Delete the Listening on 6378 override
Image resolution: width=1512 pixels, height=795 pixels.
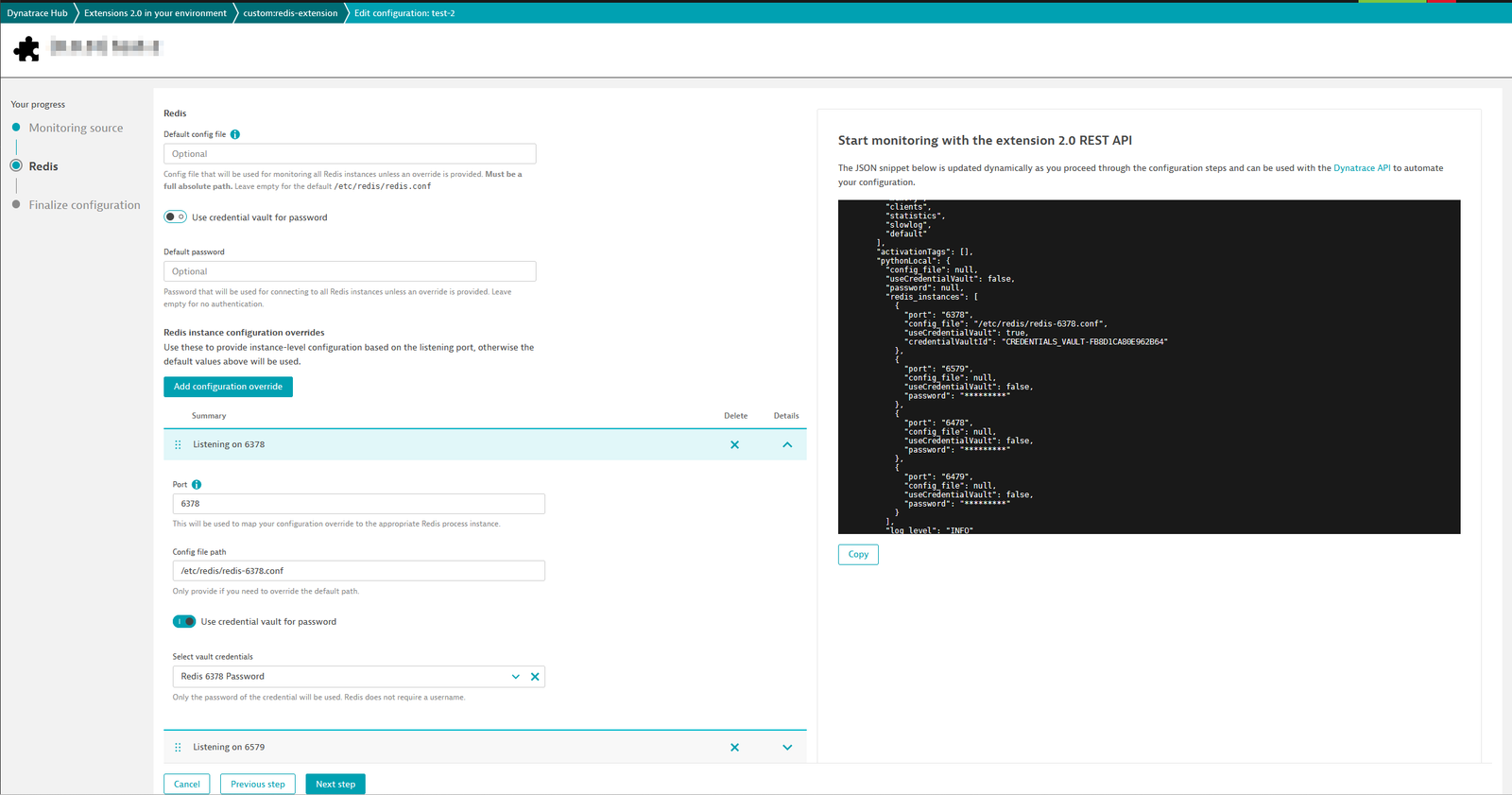734,444
